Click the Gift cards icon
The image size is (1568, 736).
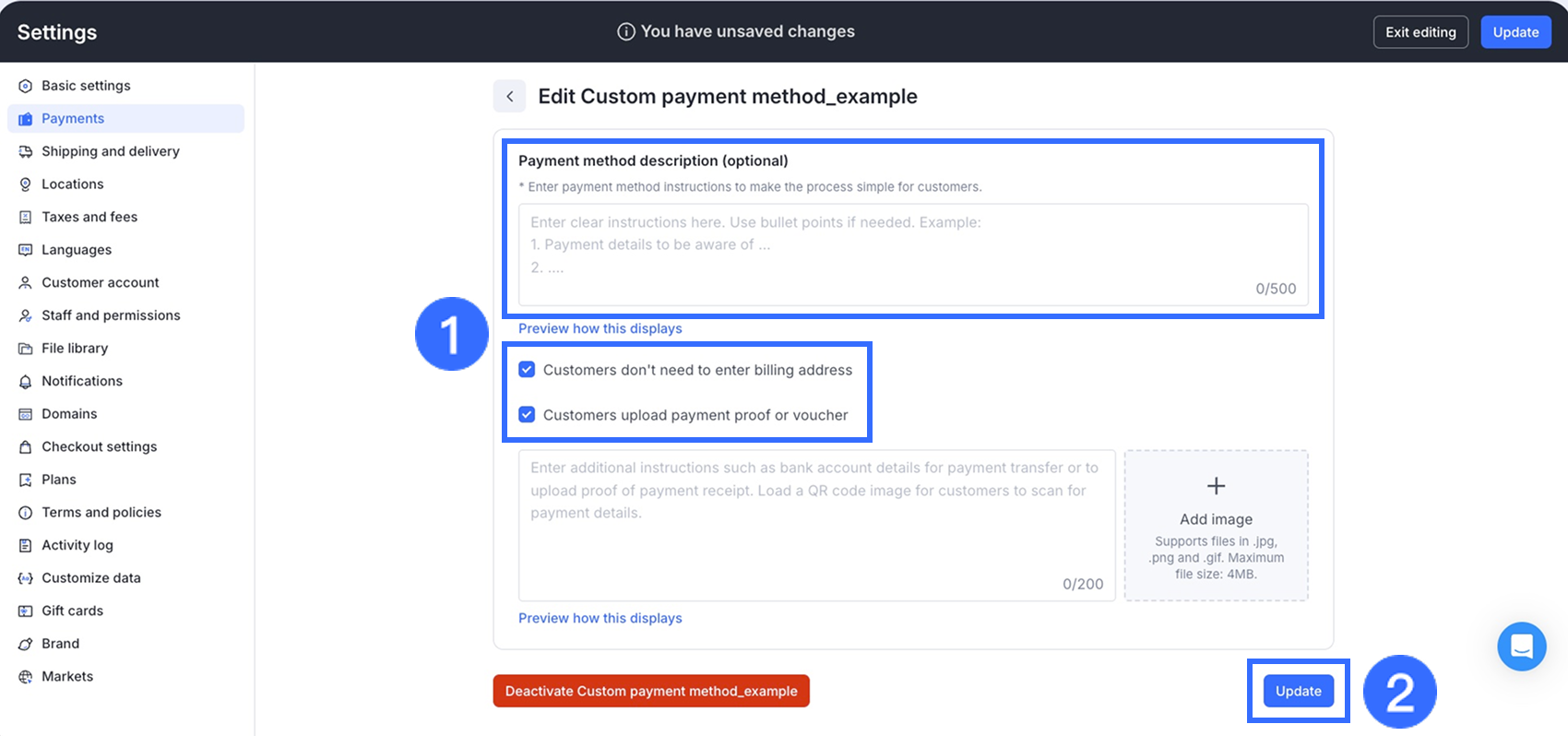pyautogui.click(x=26, y=611)
